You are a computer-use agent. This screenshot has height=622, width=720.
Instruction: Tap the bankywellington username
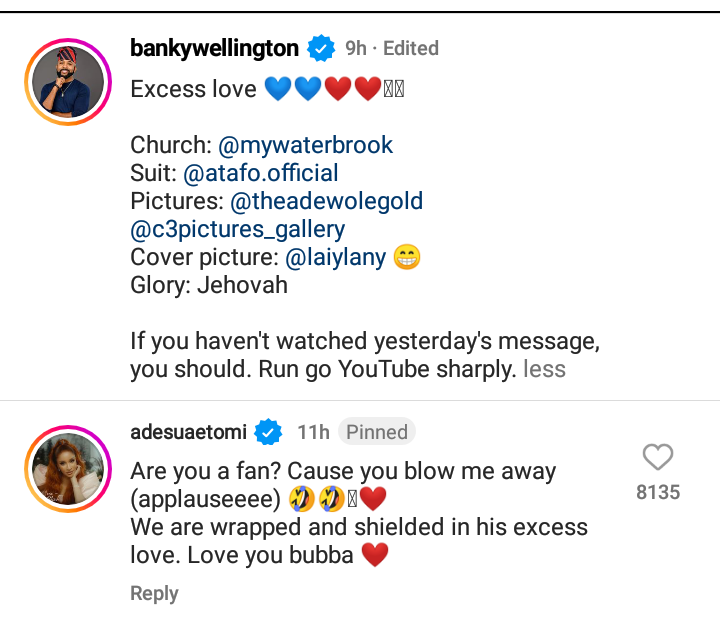tap(214, 48)
